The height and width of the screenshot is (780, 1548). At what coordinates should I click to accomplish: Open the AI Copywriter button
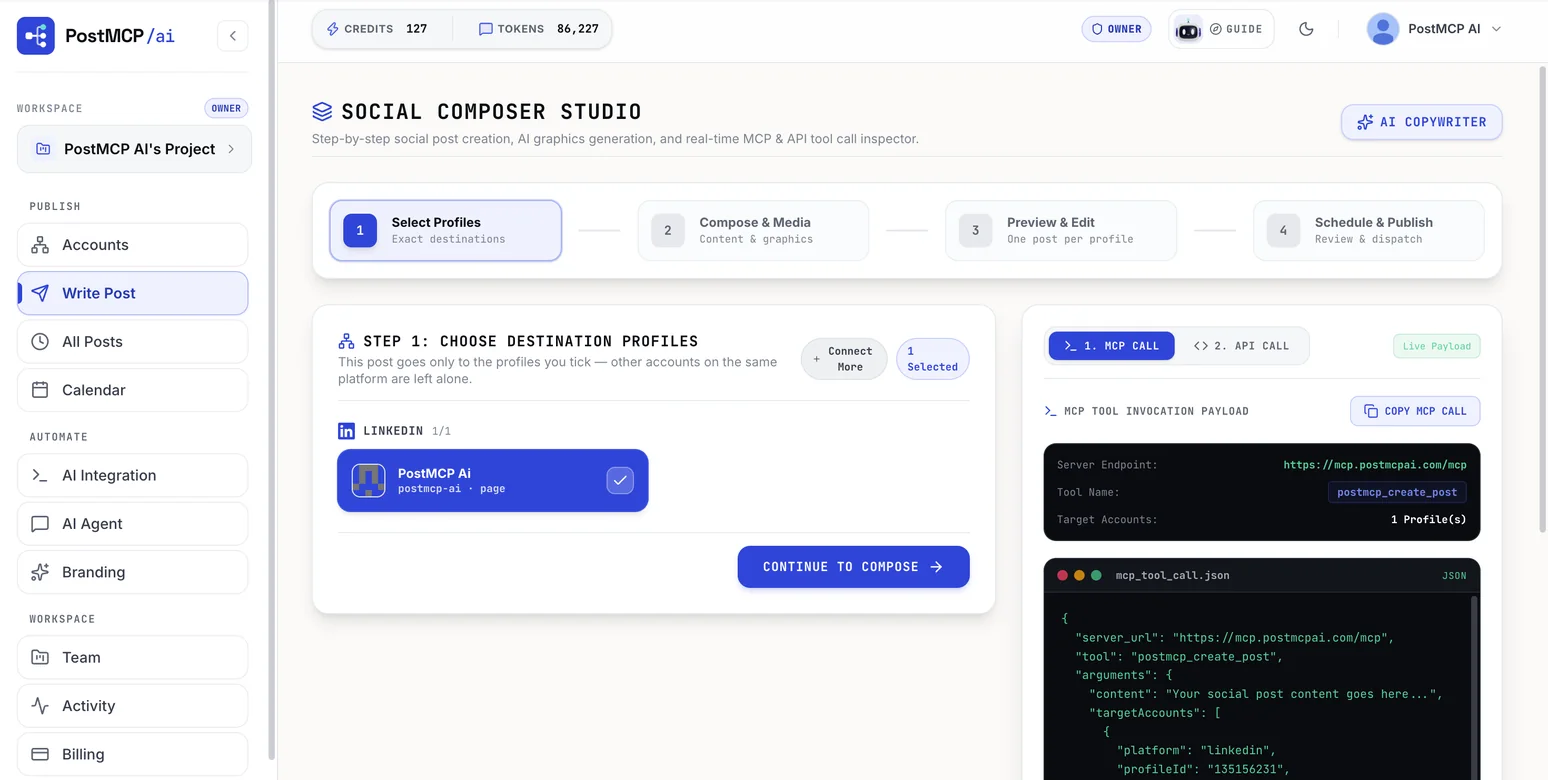[1421, 122]
